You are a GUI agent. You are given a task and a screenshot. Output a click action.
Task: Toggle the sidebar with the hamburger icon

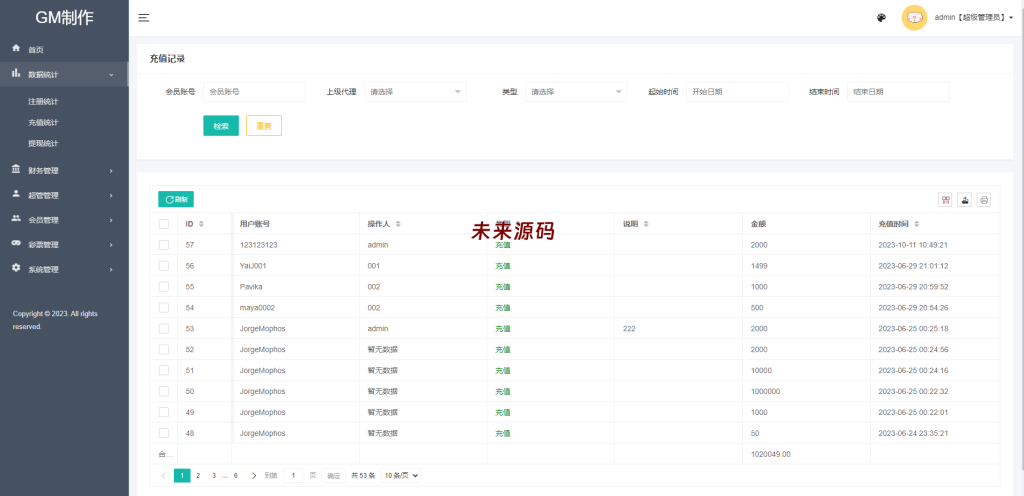[144, 18]
